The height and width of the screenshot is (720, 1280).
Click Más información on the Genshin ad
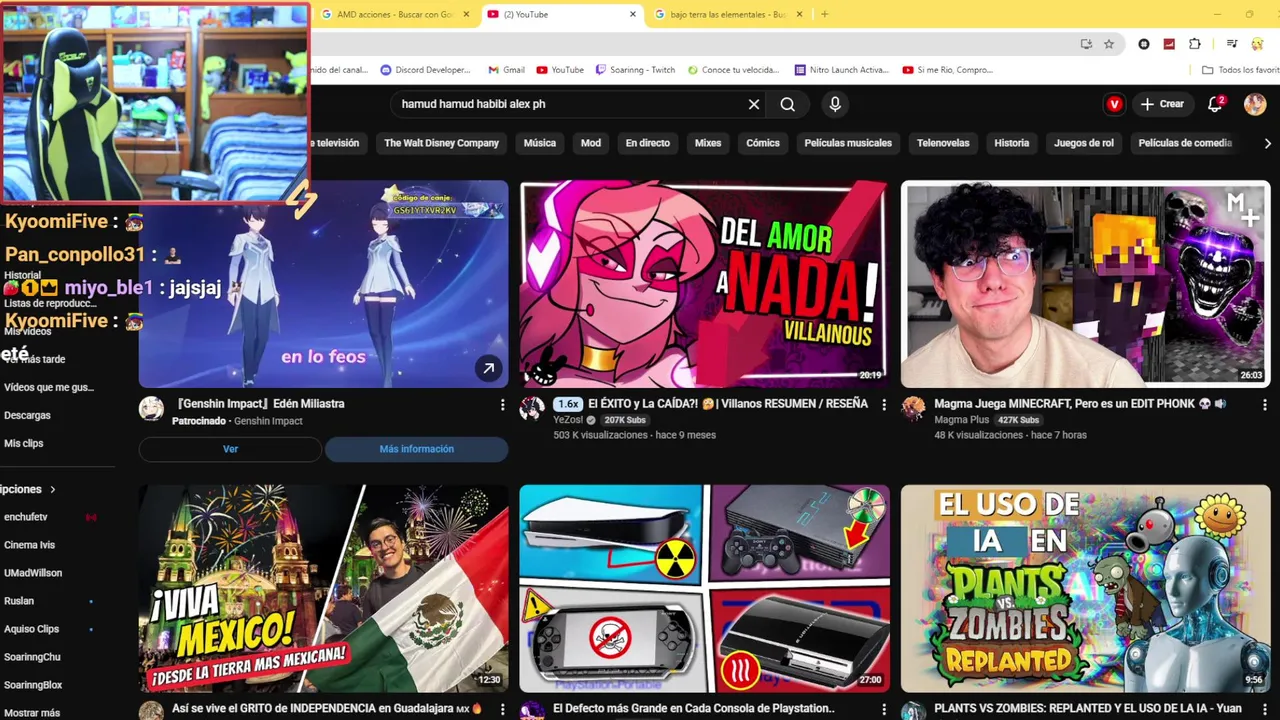click(417, 449)
